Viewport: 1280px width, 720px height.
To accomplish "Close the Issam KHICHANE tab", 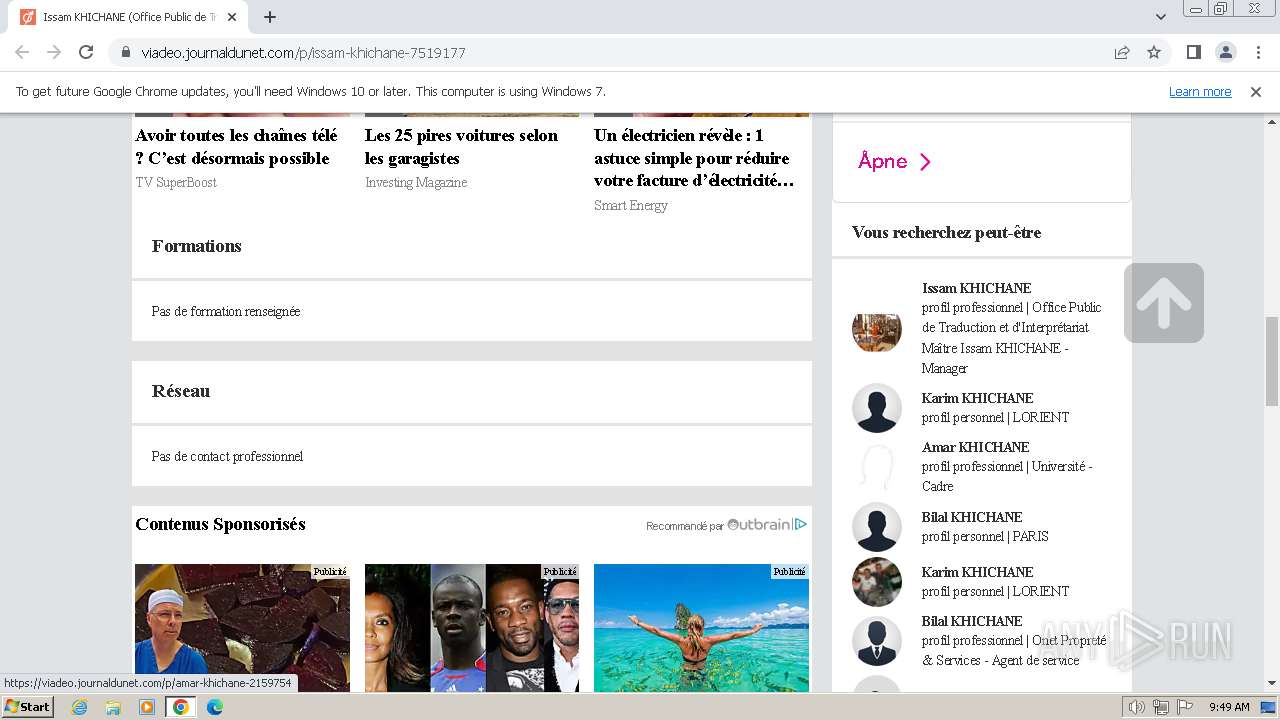I will (232, 17).
